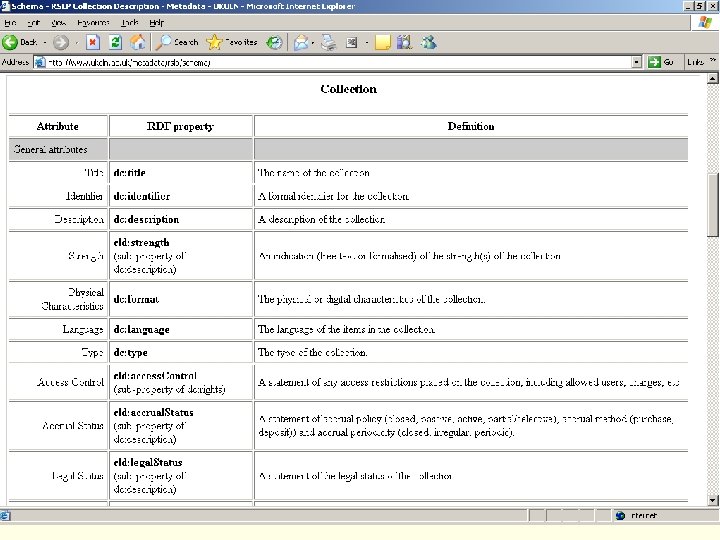
Task: Click the Internet zone globe in status bar
Action: point(620,516)
